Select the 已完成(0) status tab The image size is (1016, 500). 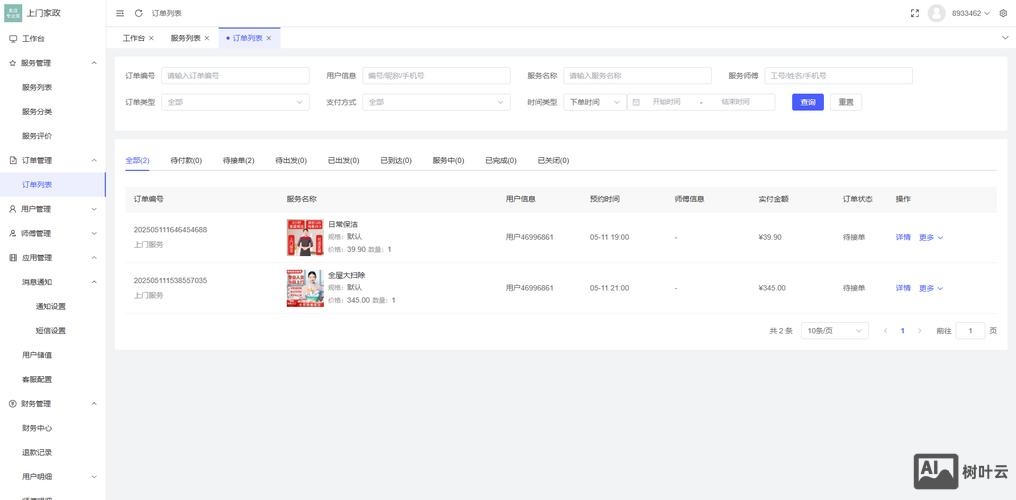click(x=501, y=160)
